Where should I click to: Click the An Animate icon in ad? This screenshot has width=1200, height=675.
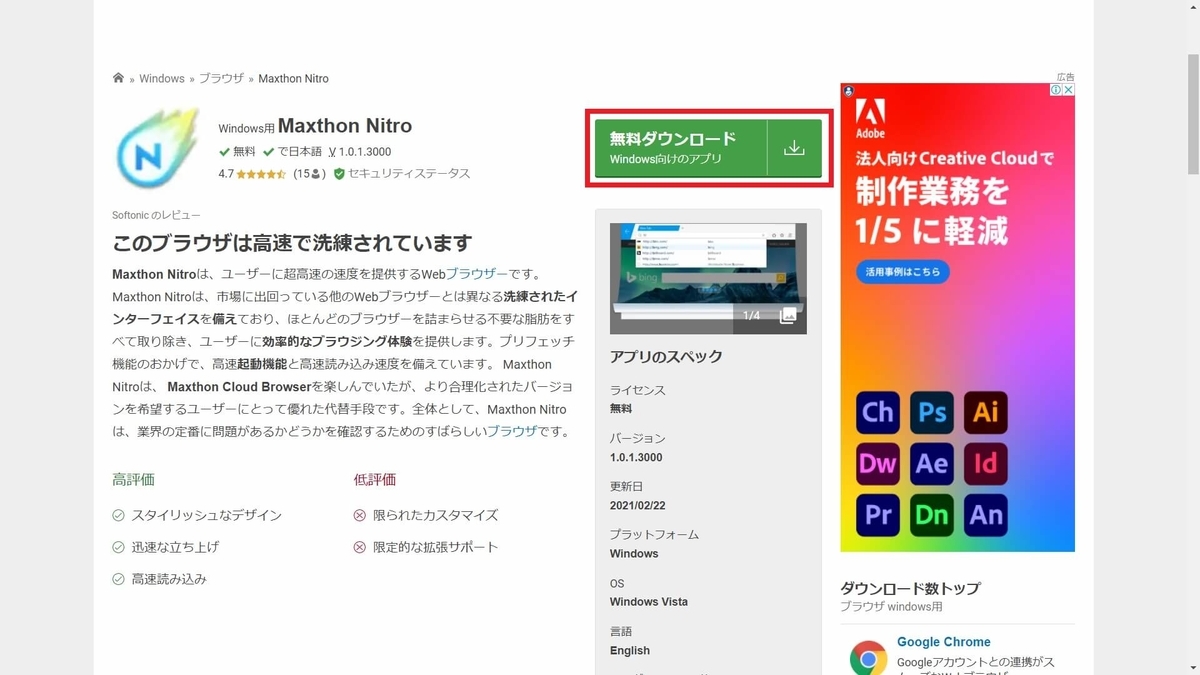click(x=986, y=515)
